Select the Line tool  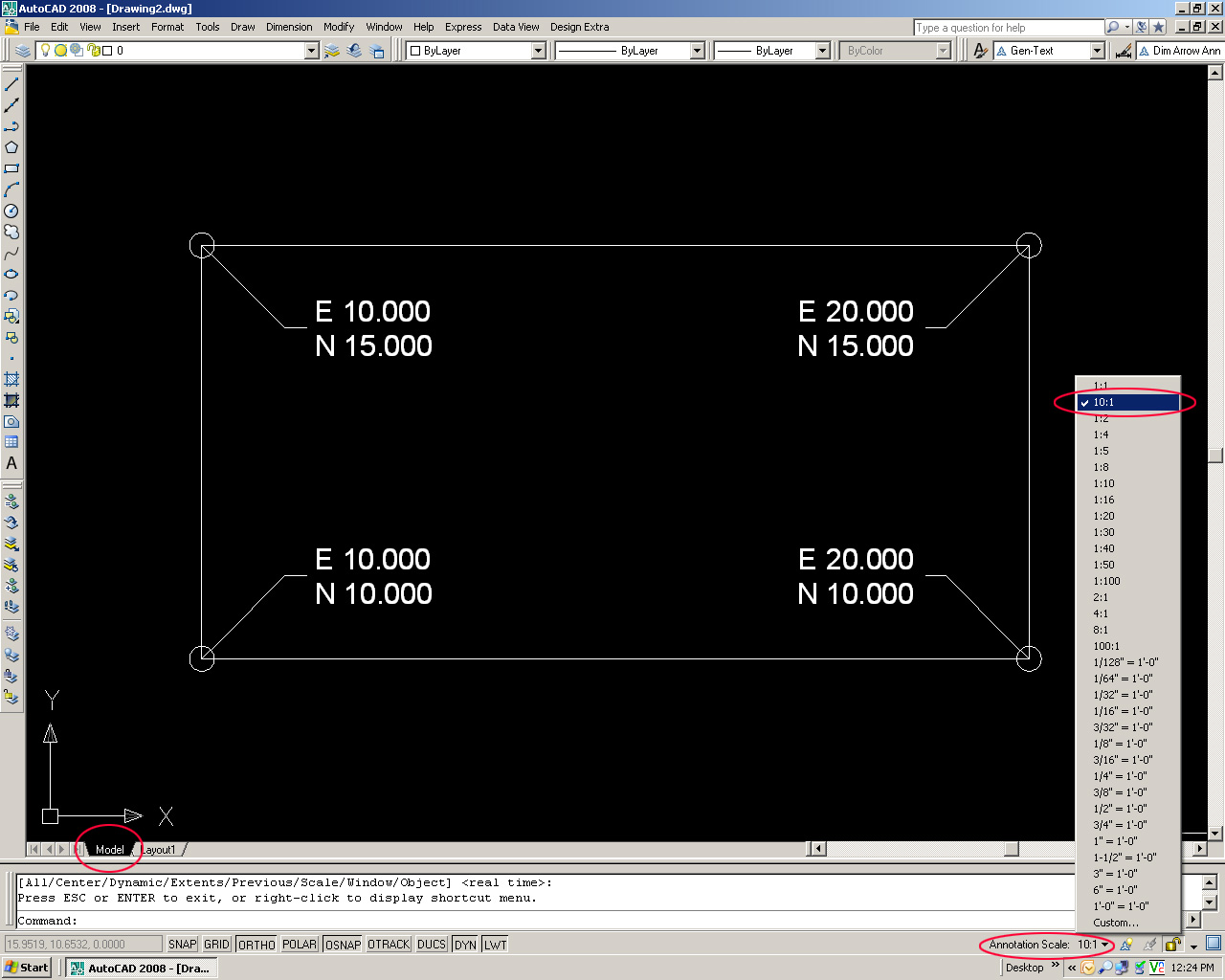click(11, 84)
